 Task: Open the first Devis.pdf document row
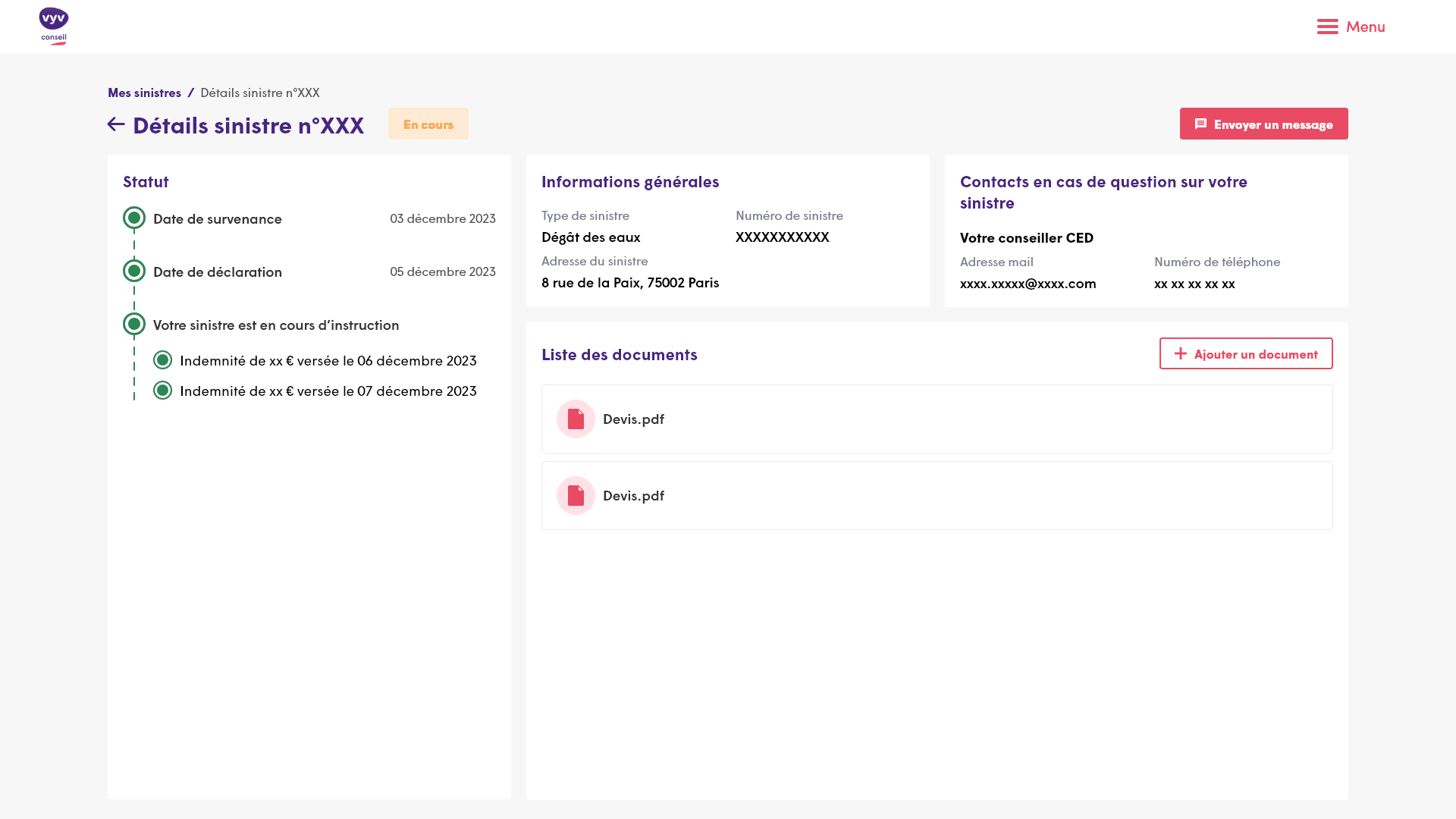click(x=937, y=419)
